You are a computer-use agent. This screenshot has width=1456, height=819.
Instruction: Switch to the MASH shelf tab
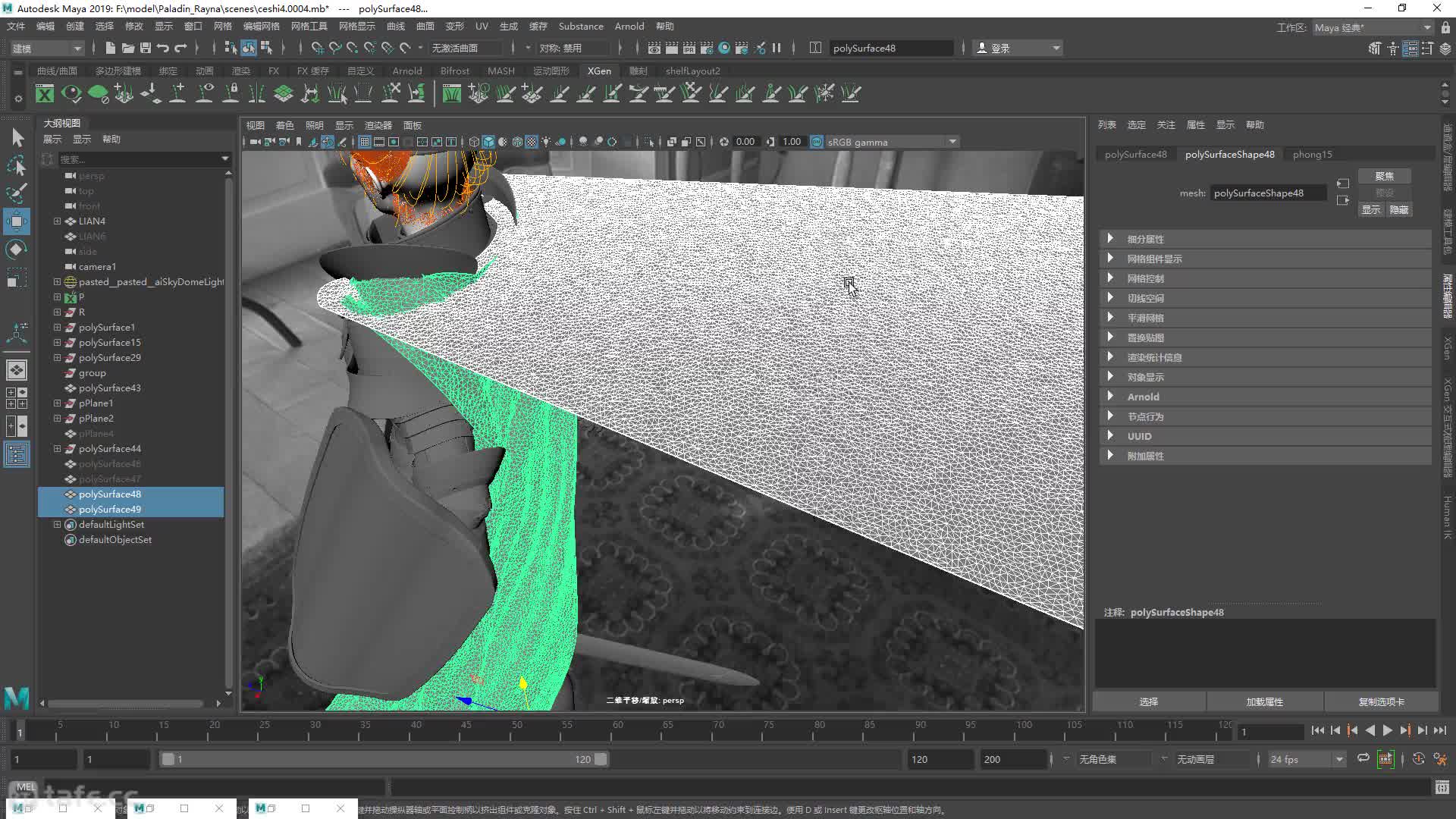pos(500,71)
